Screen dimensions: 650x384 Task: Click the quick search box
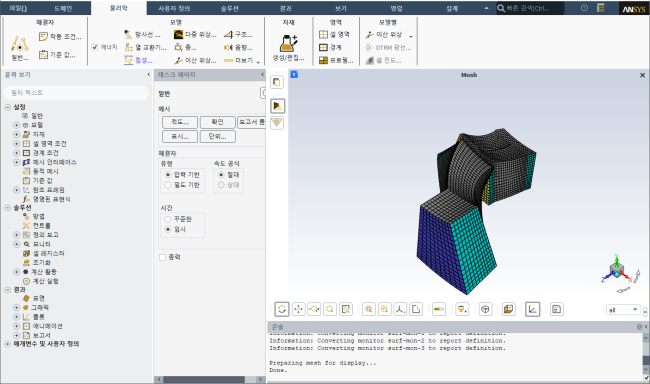(530, 8)
